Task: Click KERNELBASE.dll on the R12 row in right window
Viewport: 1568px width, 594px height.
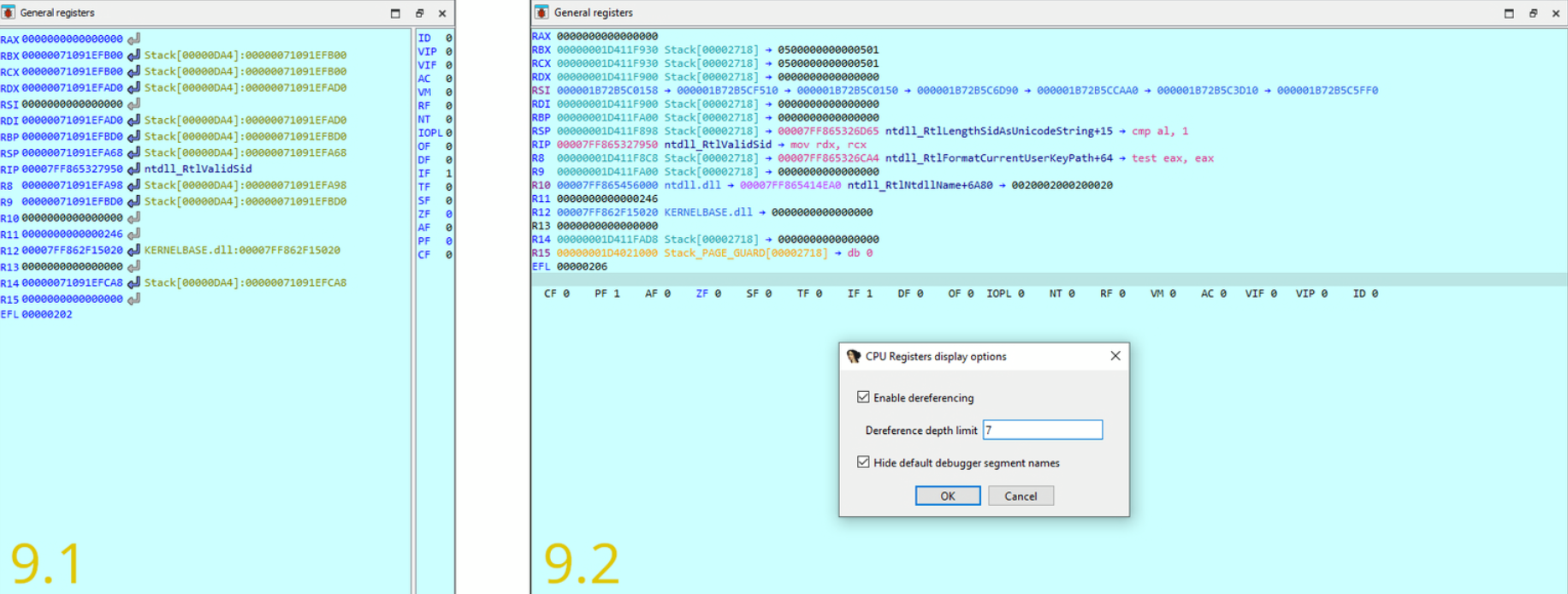Action: [708, 212]
